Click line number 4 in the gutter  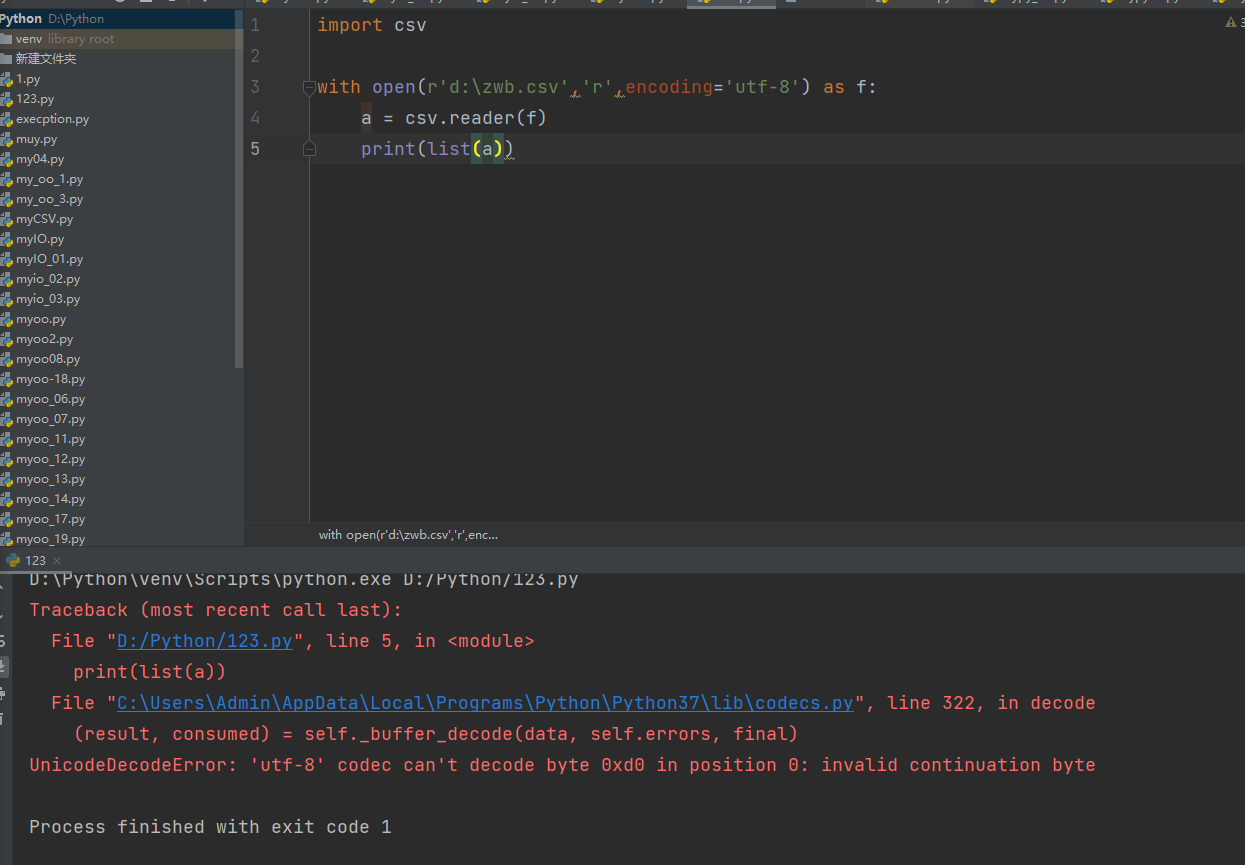tap(255, 118)
